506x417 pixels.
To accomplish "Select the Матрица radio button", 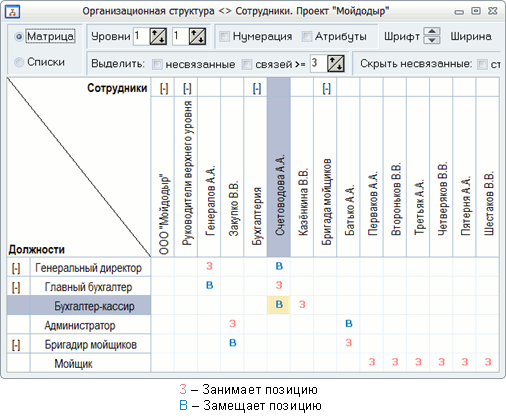I will [19, 36].
